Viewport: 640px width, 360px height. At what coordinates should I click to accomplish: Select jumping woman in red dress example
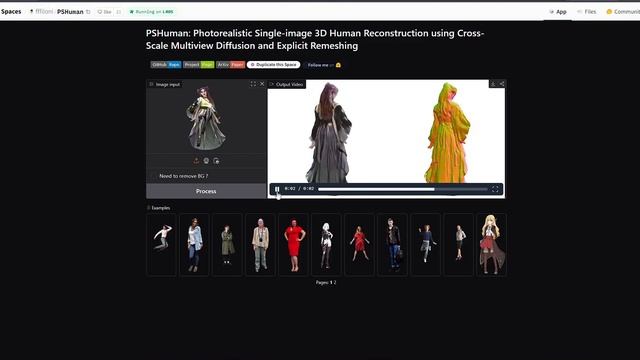tap(359, 244)
